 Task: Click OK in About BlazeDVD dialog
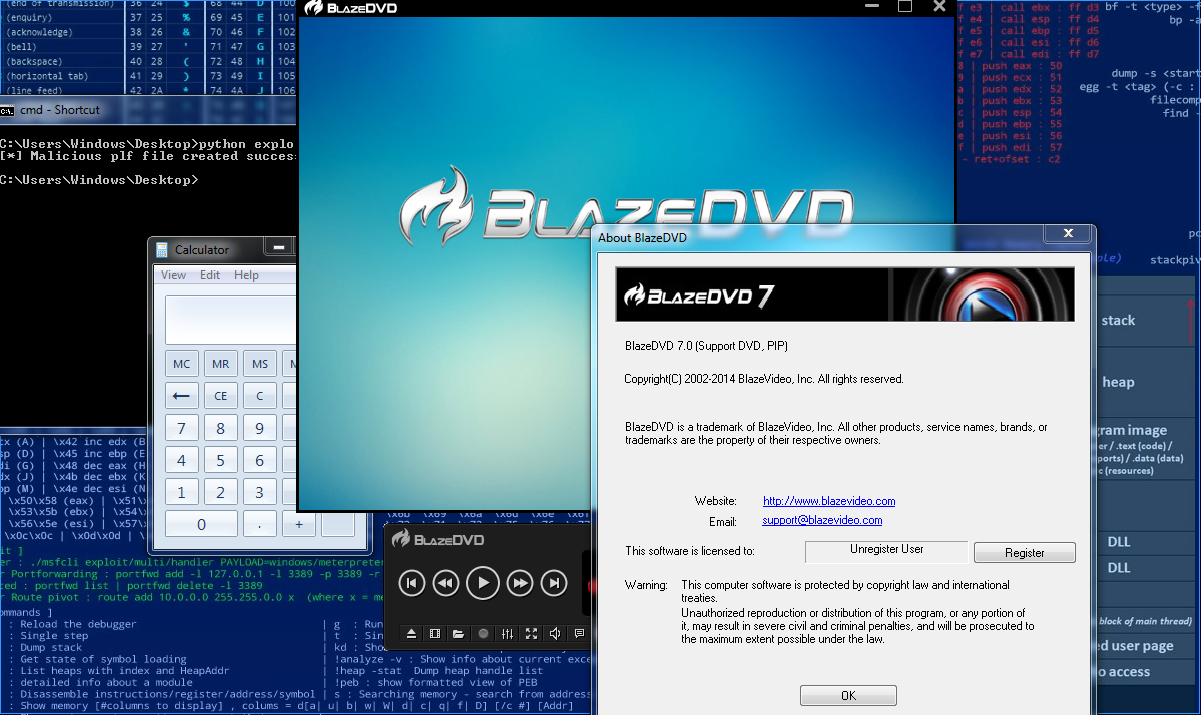(848, 695)
